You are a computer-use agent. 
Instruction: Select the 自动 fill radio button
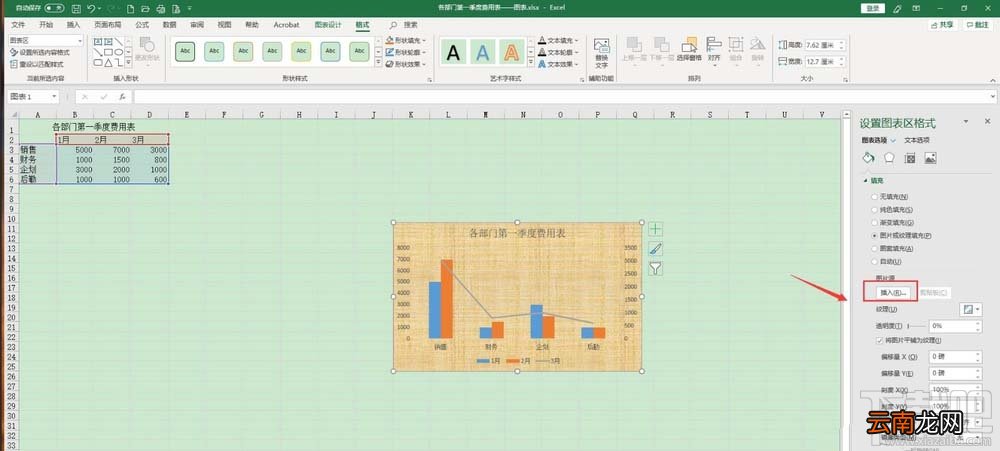tap(874, 262)
